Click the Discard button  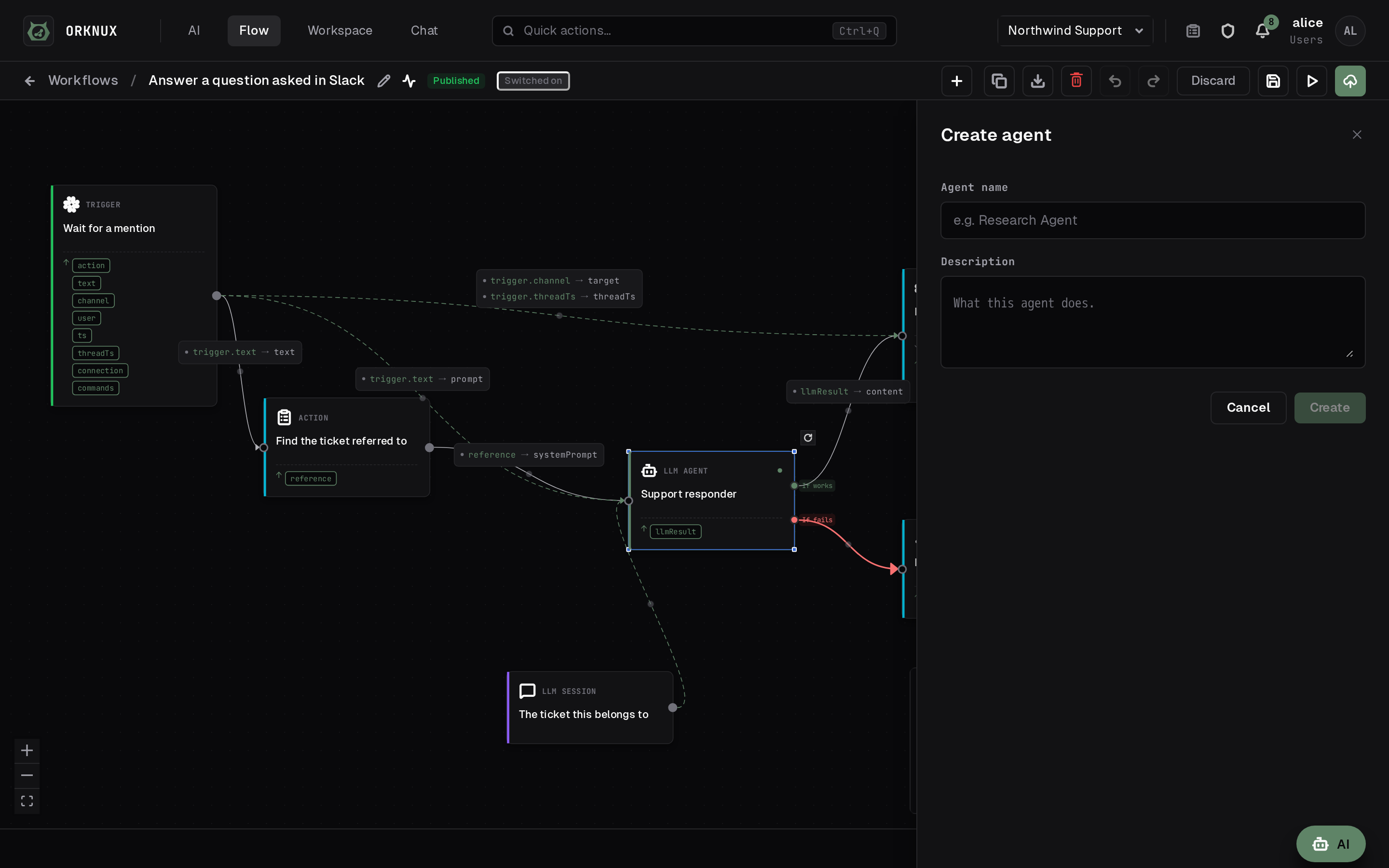click(1213, 81)
